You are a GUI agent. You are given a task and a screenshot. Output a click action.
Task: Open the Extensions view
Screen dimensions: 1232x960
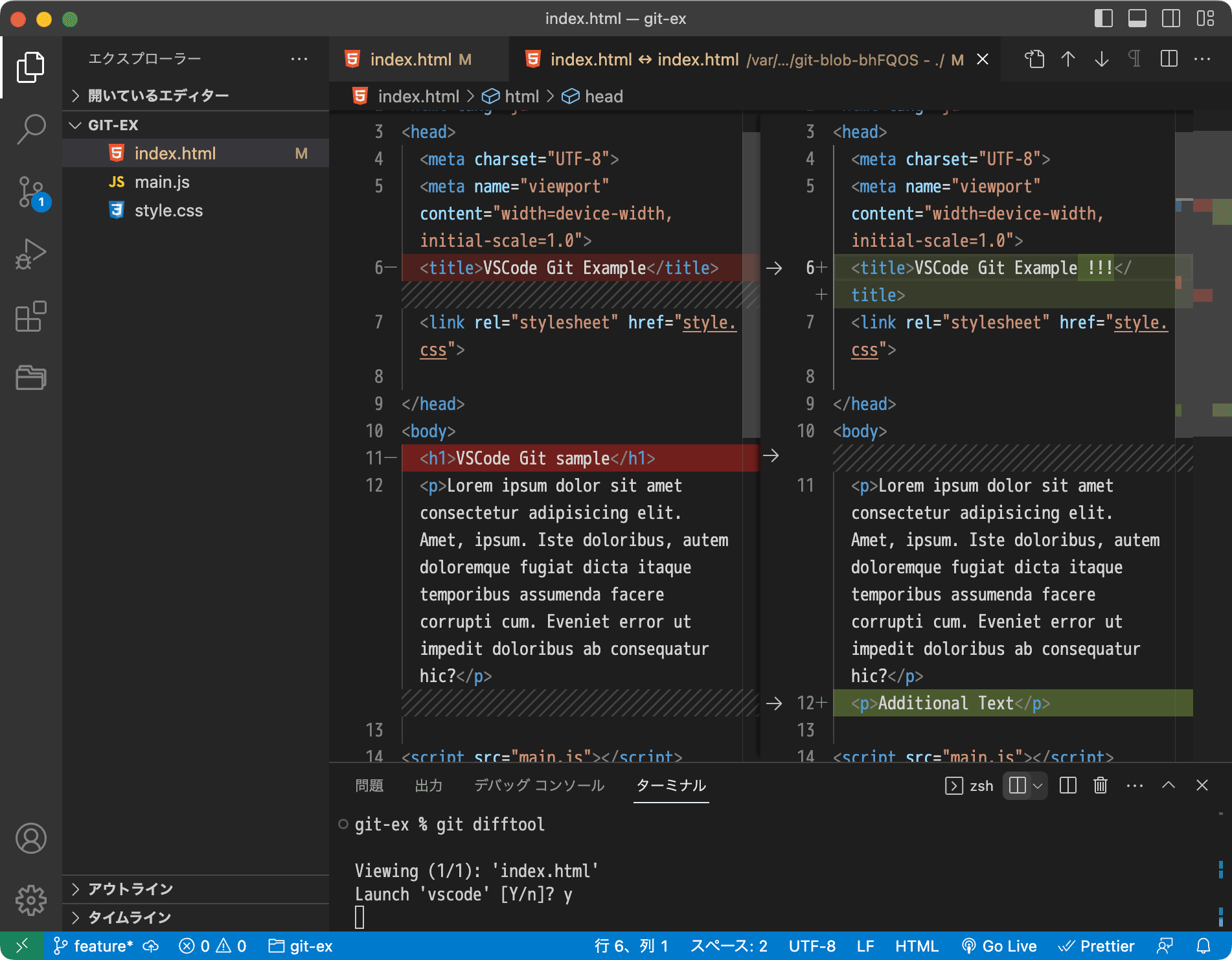click(30, 317)
